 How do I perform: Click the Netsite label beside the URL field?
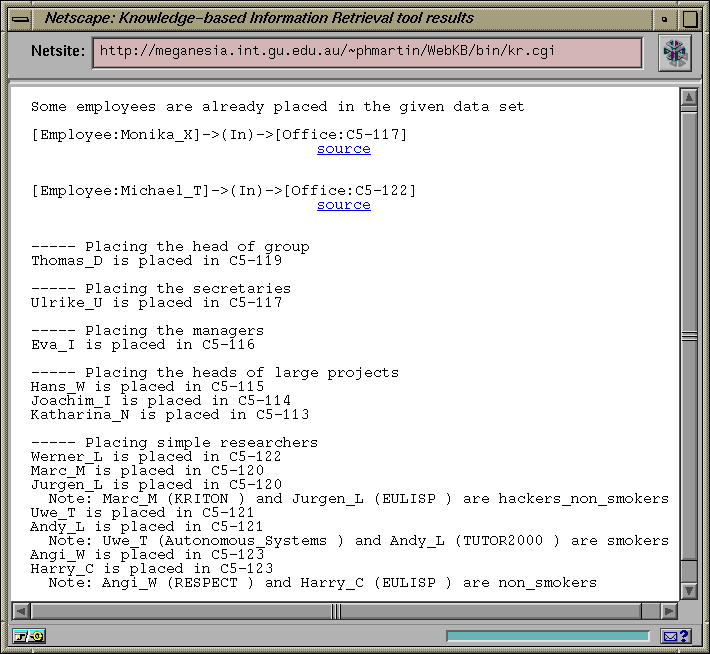(56, 52)
